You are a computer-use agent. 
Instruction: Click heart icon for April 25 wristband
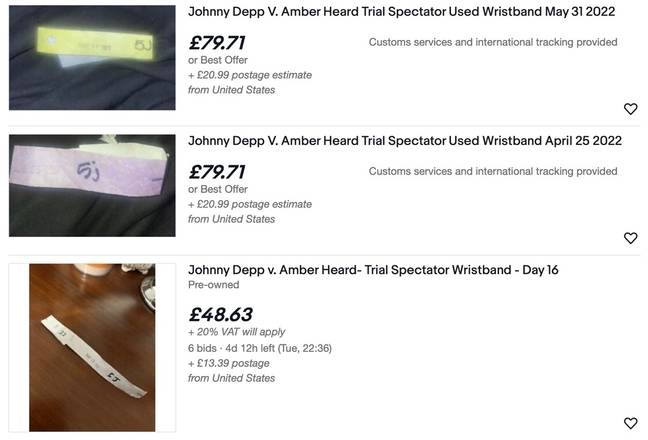coord(630,238)
